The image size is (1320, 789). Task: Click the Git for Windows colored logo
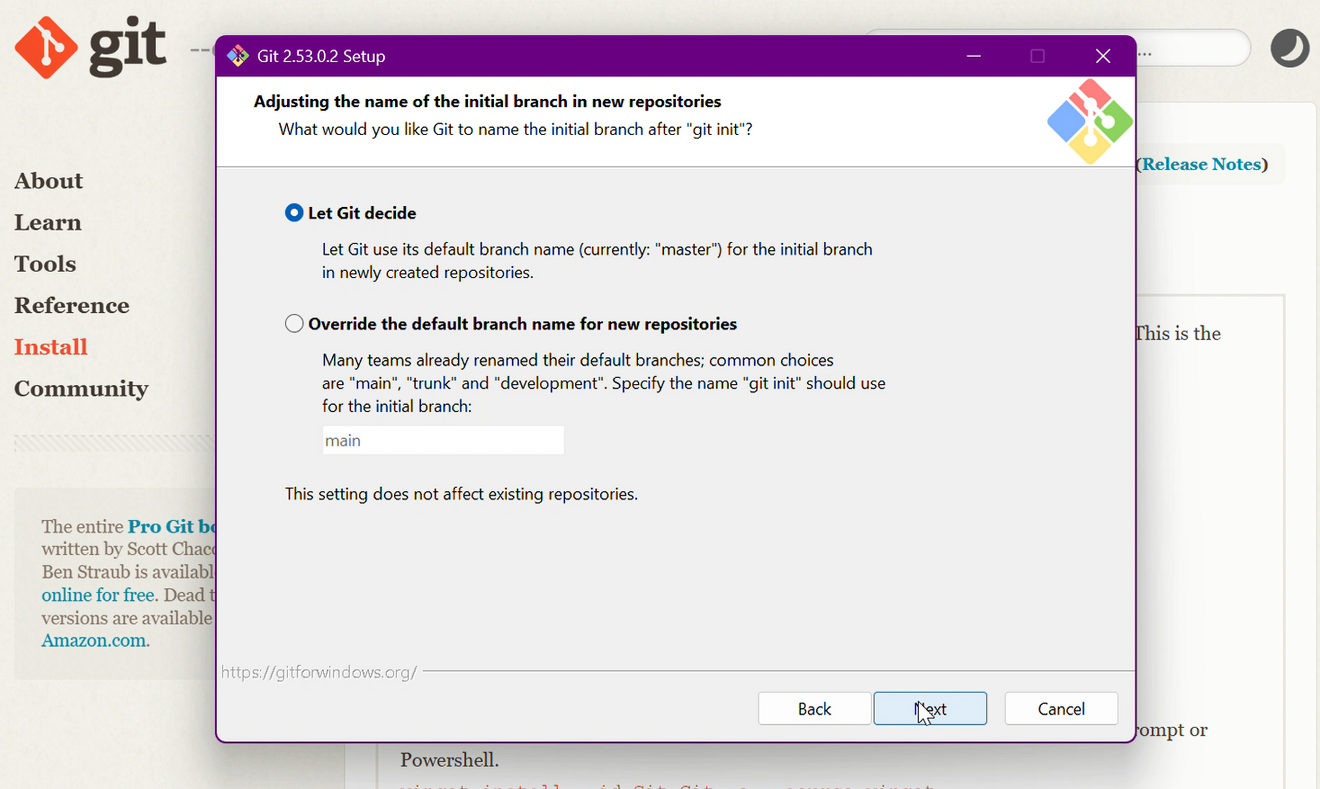pyautogui.click(x=1090, y=122)
